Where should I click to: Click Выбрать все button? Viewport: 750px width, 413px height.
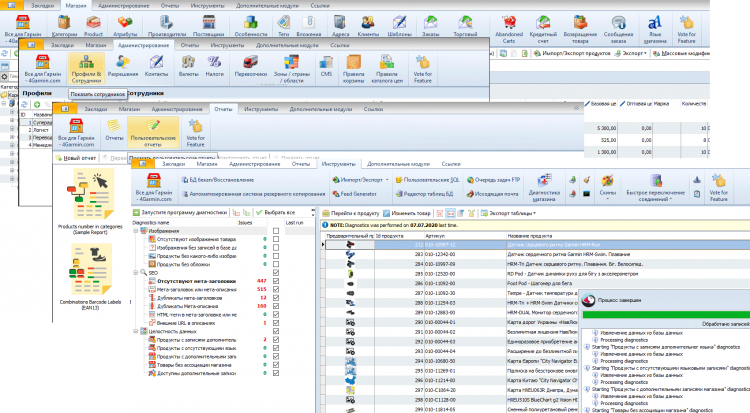click(x=276, y=212)
